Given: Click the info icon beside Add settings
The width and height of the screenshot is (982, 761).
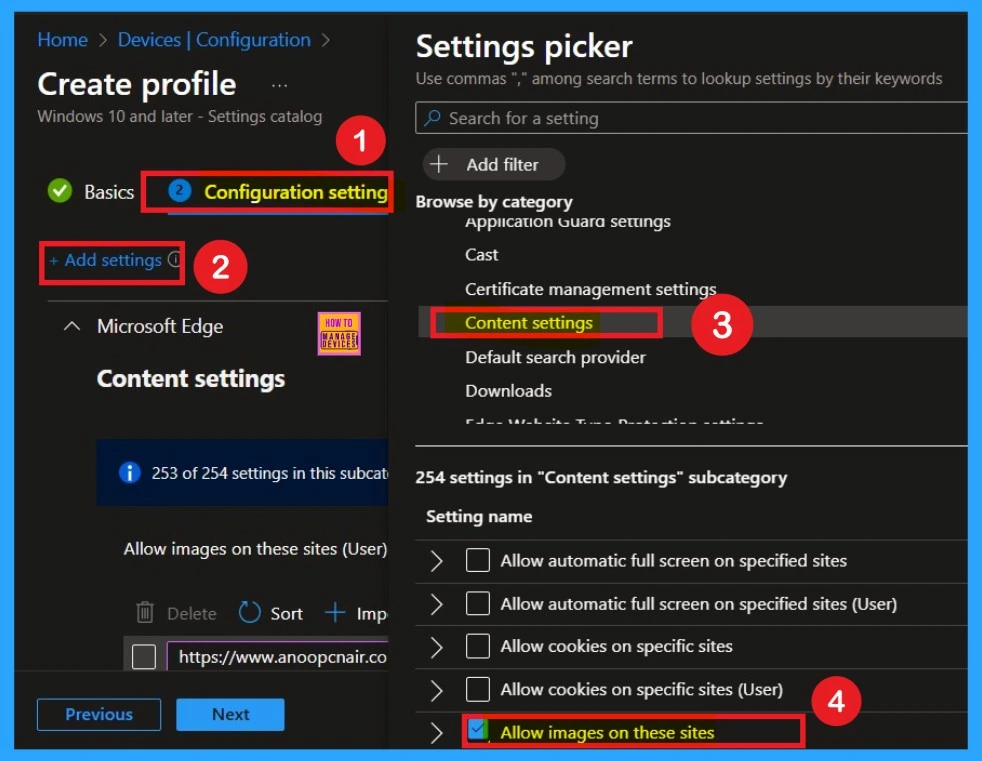Looking at the screenshot, I should coord(175,259).
